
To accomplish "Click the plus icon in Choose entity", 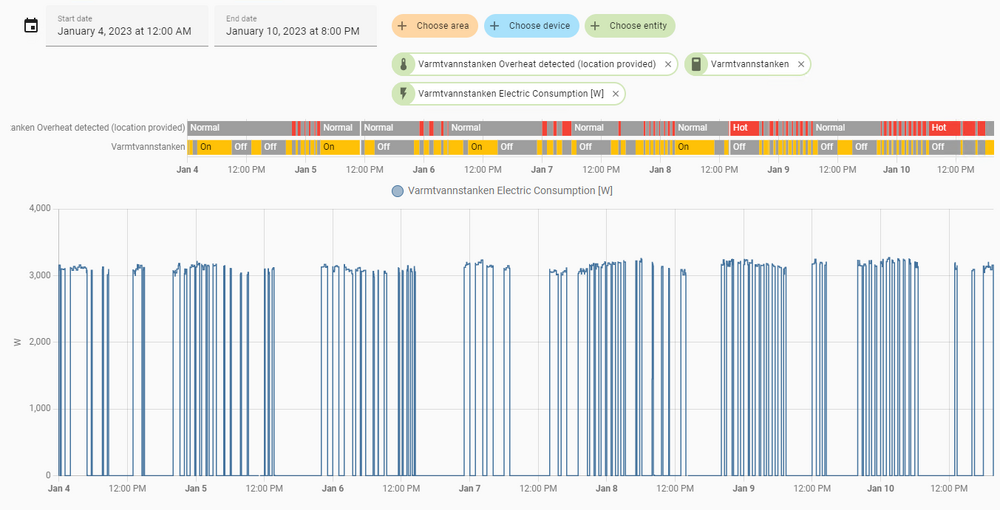I will [596, 26].
